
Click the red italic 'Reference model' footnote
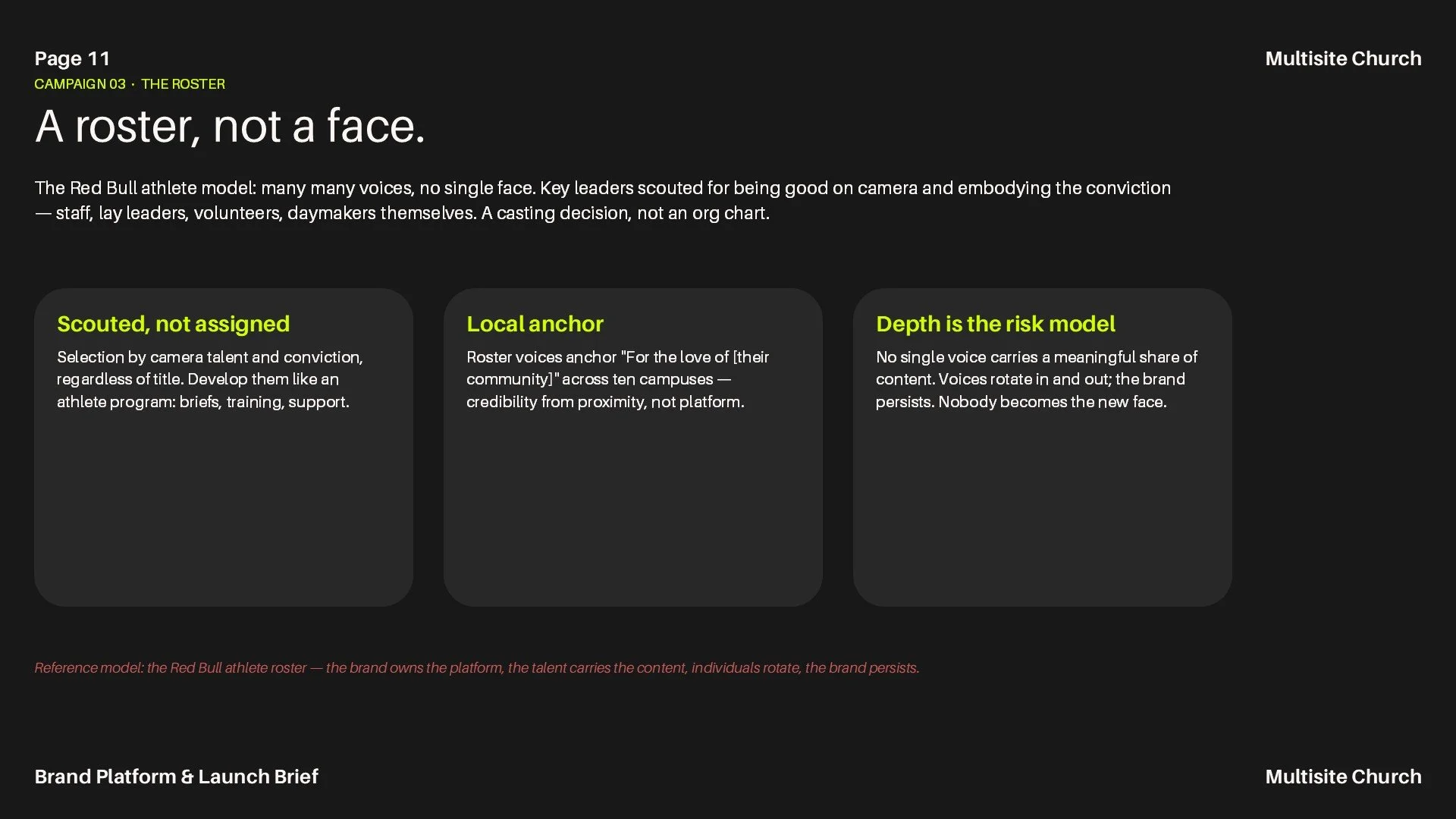[476, 668]
